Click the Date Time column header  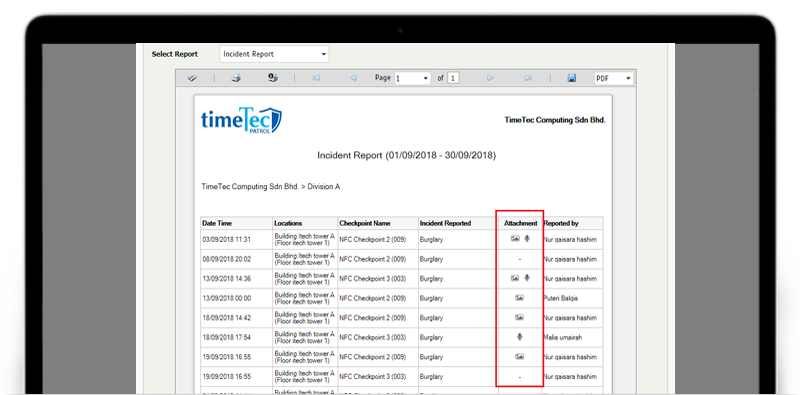(217, 224)
